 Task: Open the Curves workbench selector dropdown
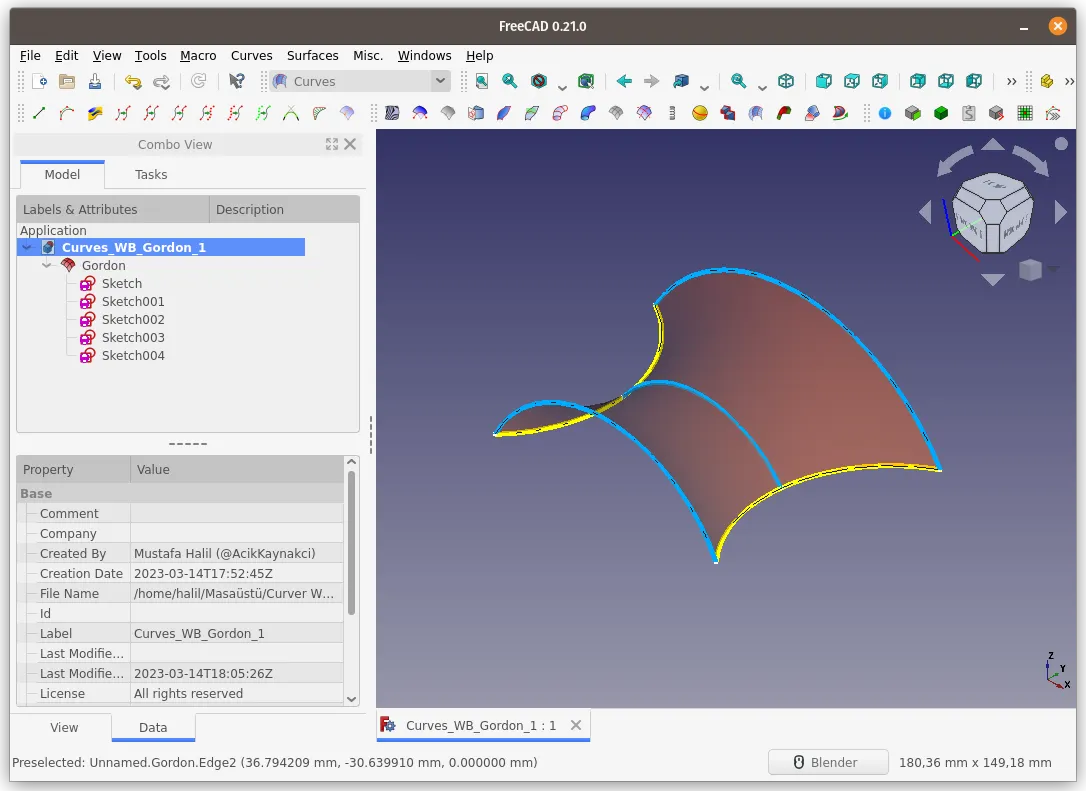point(360,81)
